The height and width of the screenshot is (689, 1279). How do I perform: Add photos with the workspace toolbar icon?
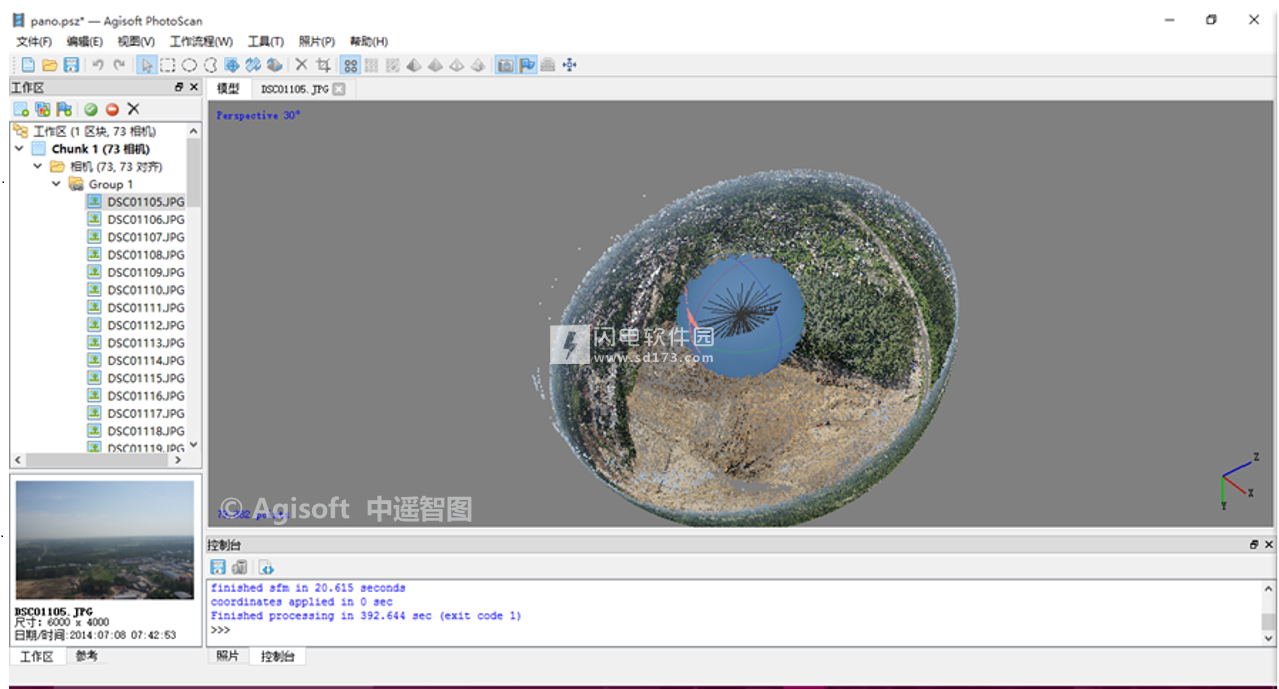(42, 109)
